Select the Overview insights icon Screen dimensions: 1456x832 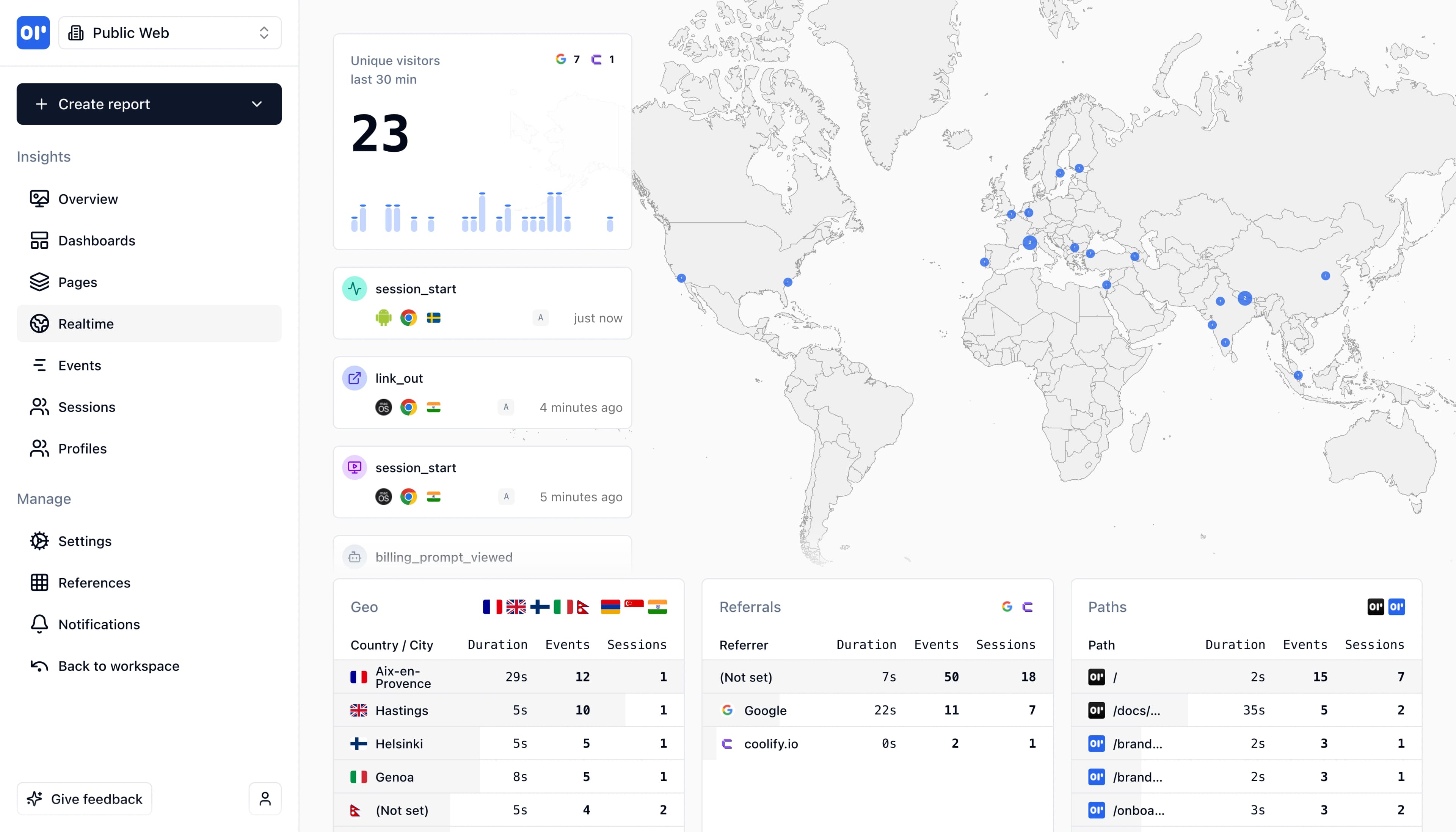(38, 198)
